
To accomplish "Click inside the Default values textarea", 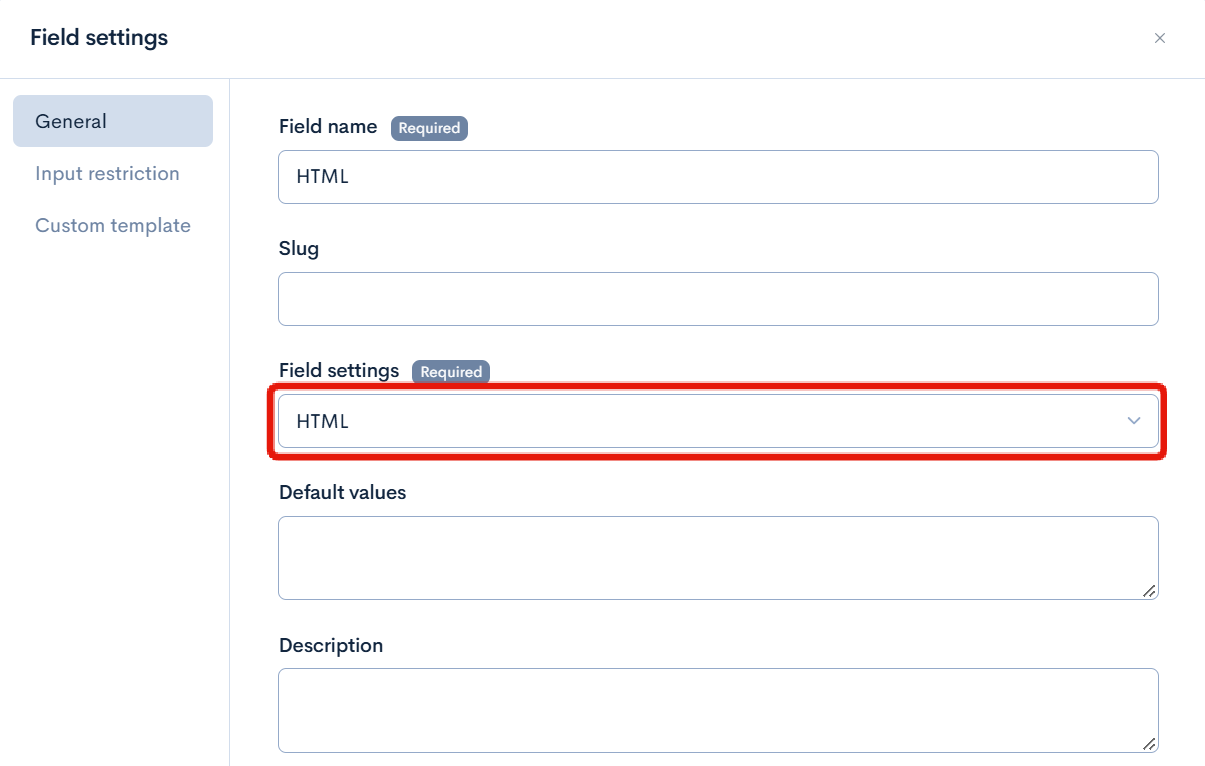I will [718, 558].
